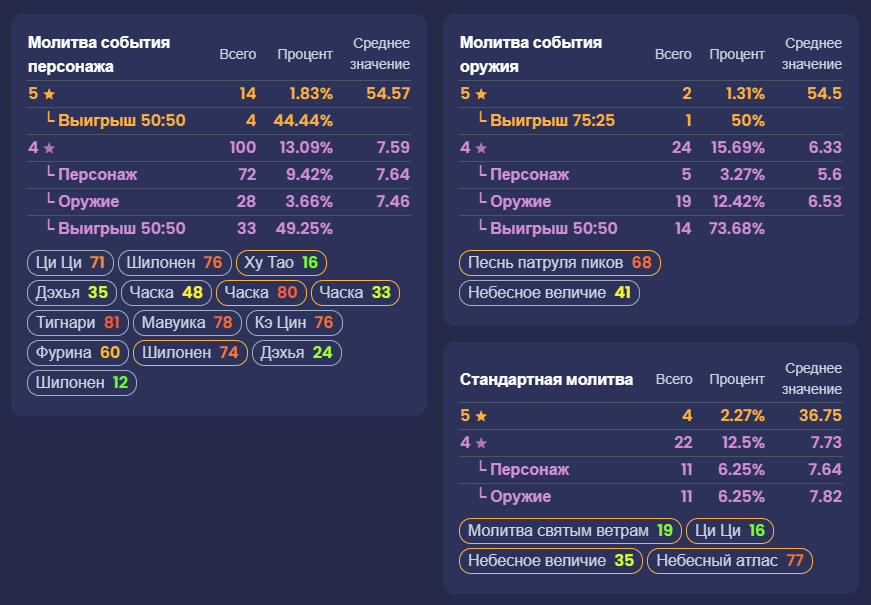The height and width of the screenshot is (605, 871).
Task: Click the 4-star icon in weapon banner
Action: click(x=481, y=148)
